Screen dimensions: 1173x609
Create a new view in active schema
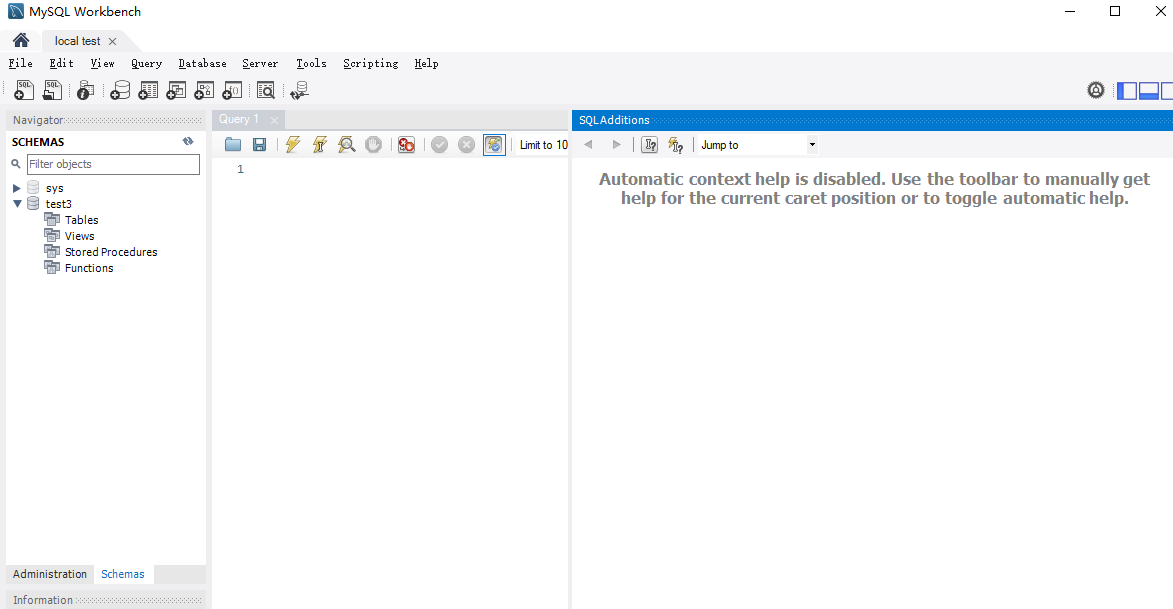(x=176, y=91)
